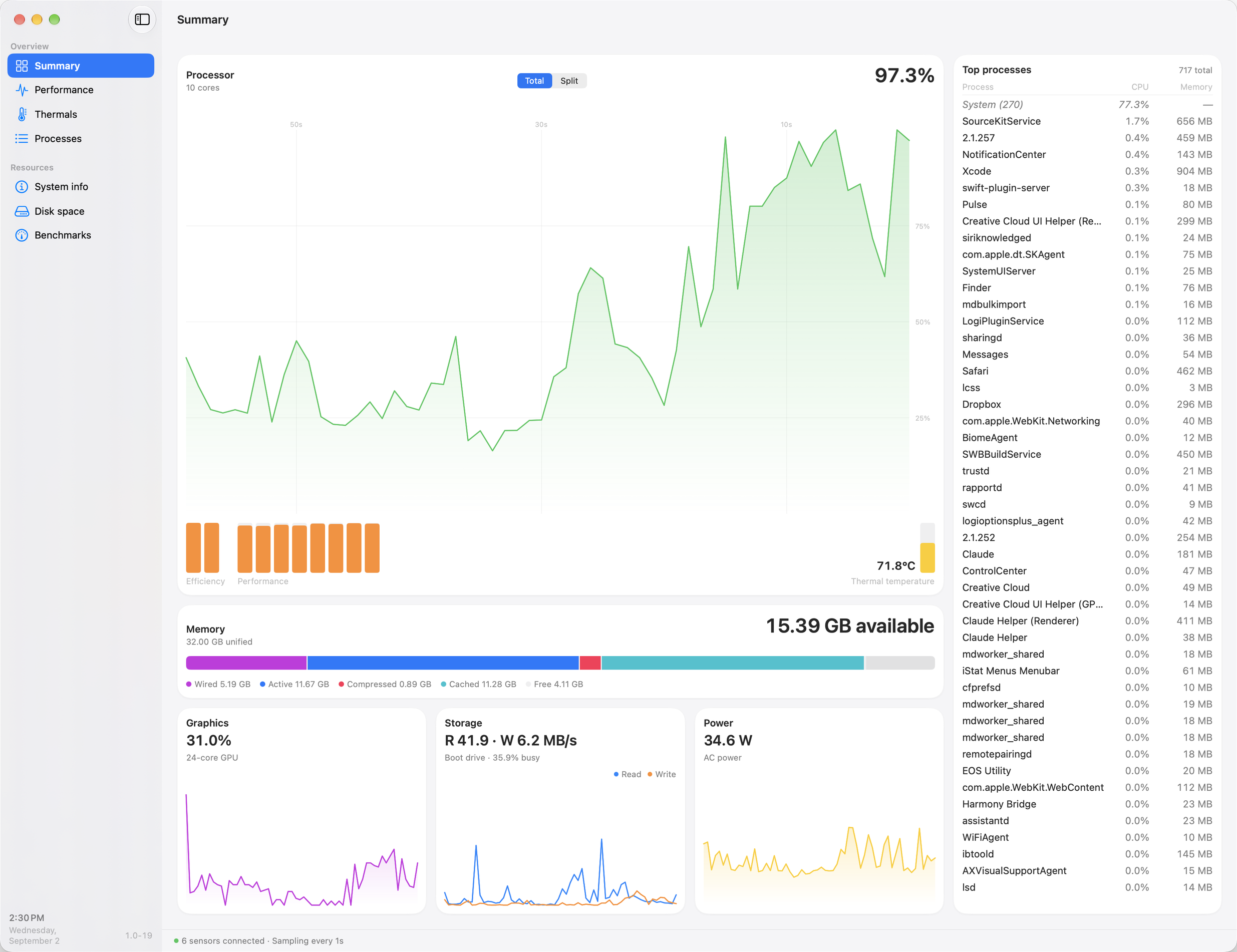1237x952 pixels.
Task: Click the 2:30 PM clock text
Action: pos(27,918)
